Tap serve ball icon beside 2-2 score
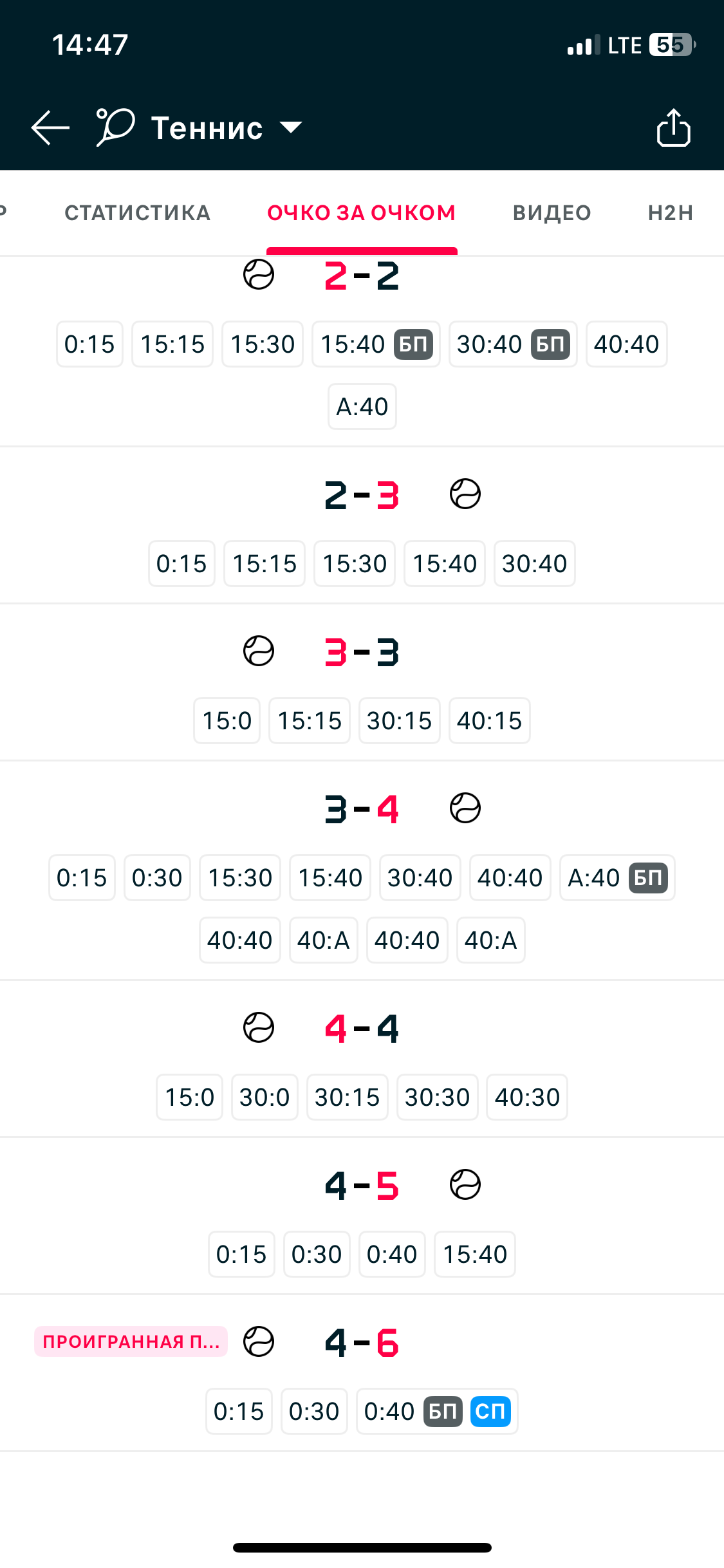Image resolution: width=724 pixels, height=1568 pixels. pos(259,275)
